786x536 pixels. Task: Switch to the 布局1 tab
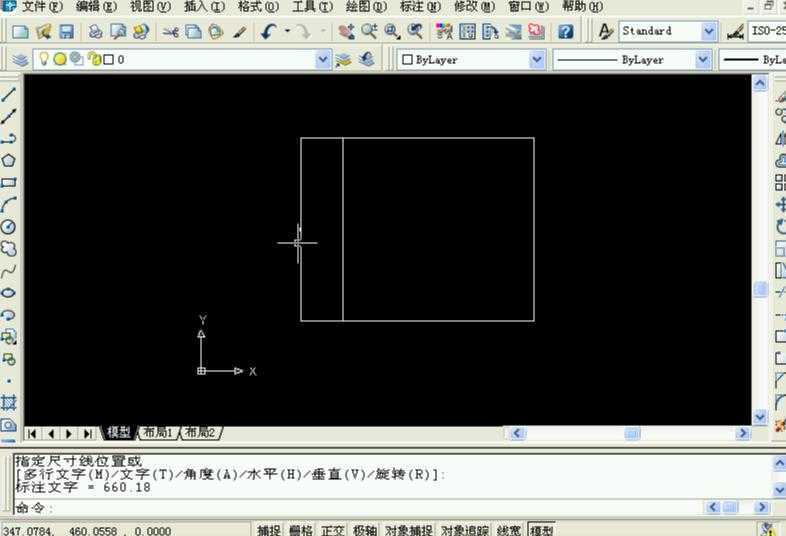pyautogui.click(x=158, y=432)
